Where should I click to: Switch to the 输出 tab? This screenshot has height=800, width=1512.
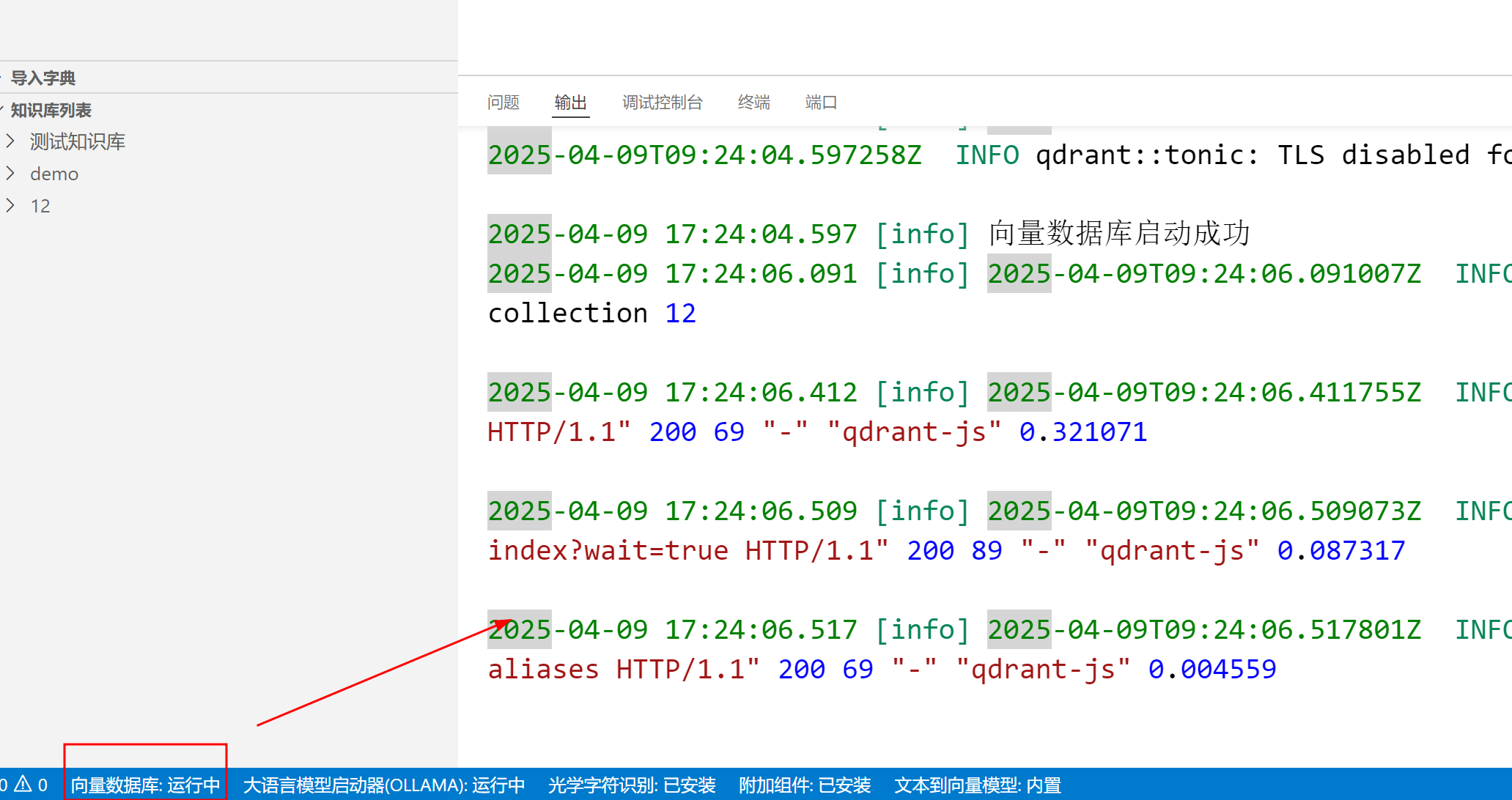tap(570, 102)
